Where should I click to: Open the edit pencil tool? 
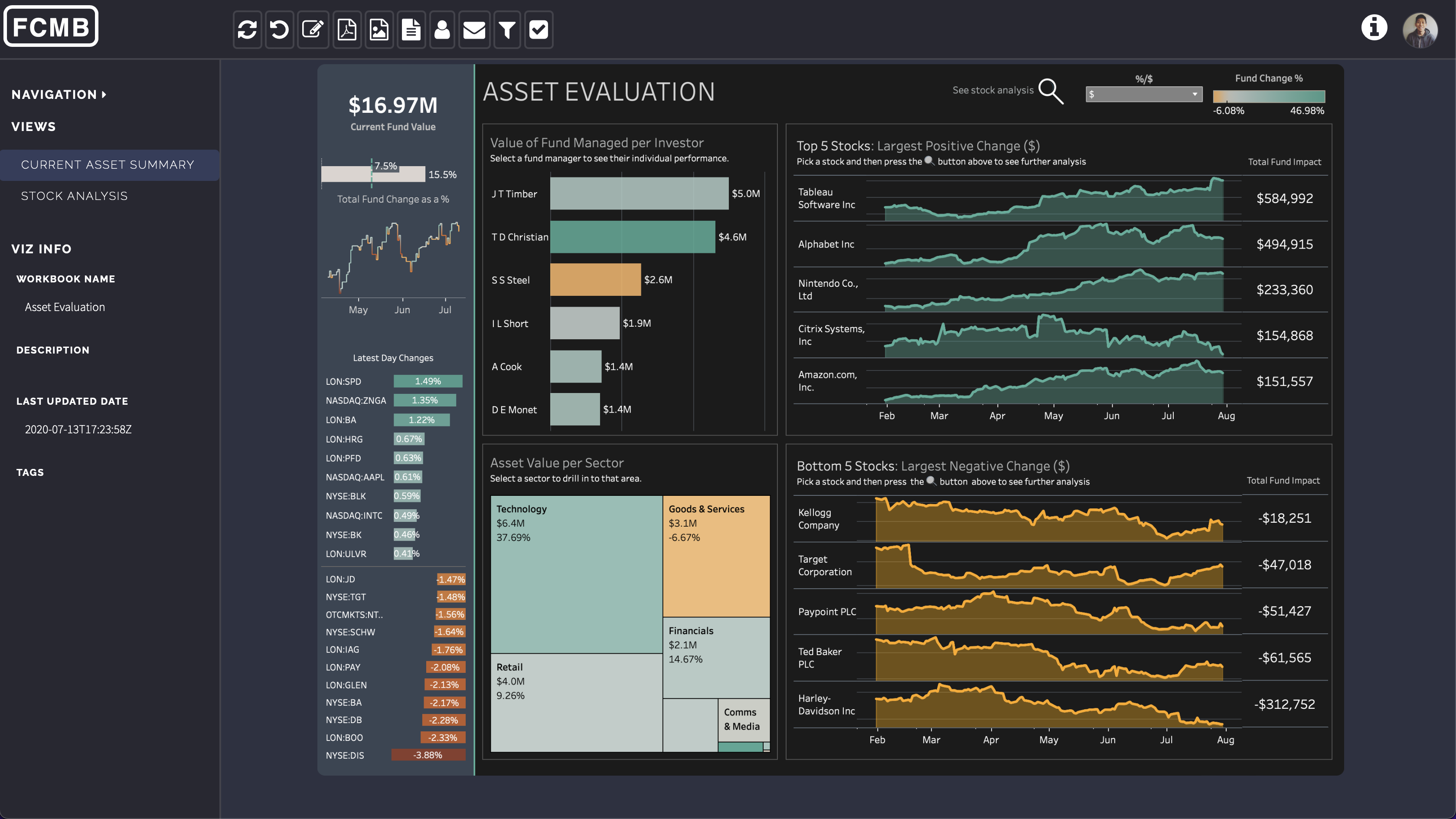tap(313, 29)
